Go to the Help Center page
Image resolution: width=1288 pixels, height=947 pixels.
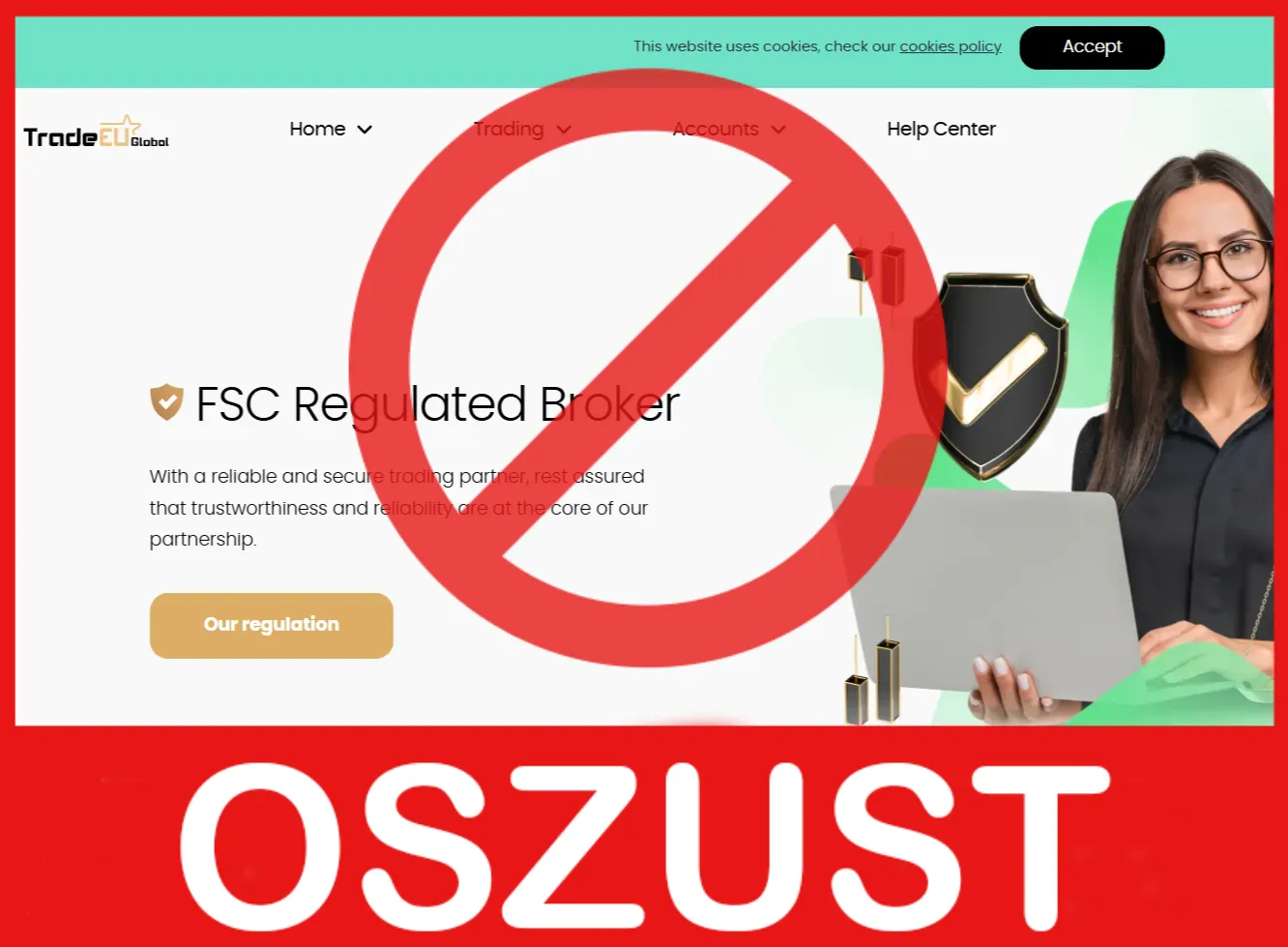point(941,129)
